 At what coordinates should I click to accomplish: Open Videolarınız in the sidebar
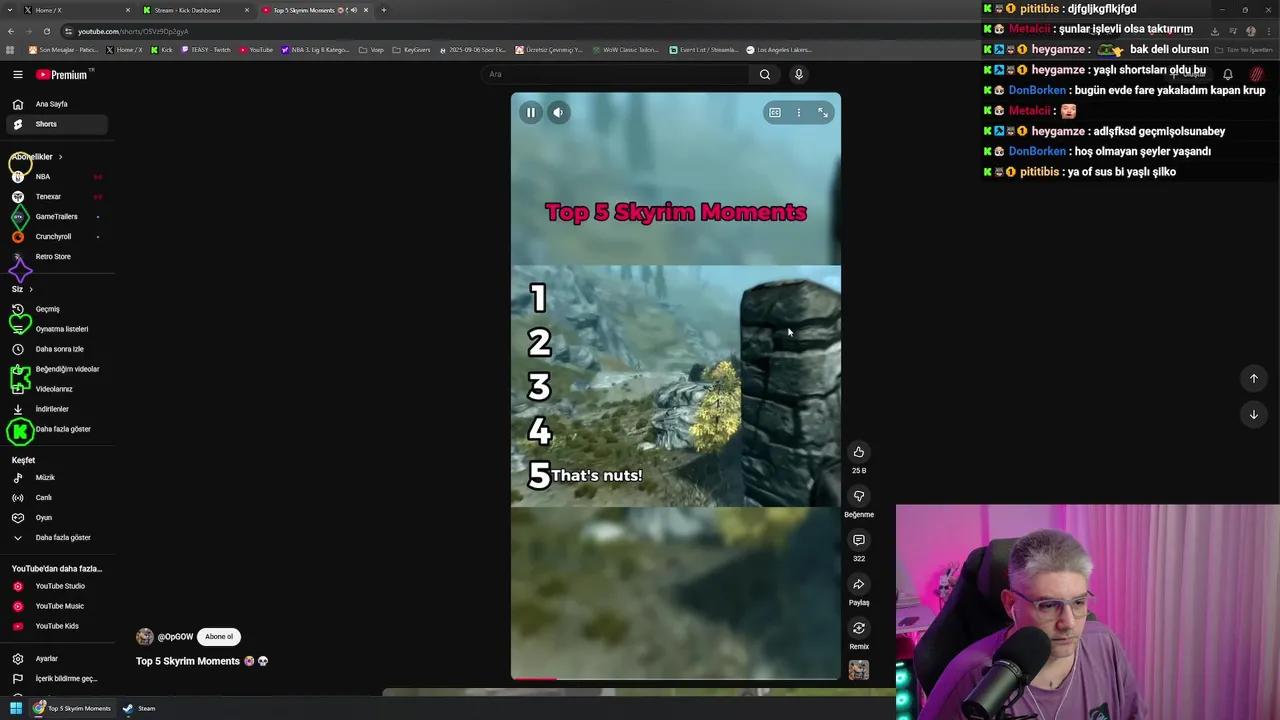[57, 389]
